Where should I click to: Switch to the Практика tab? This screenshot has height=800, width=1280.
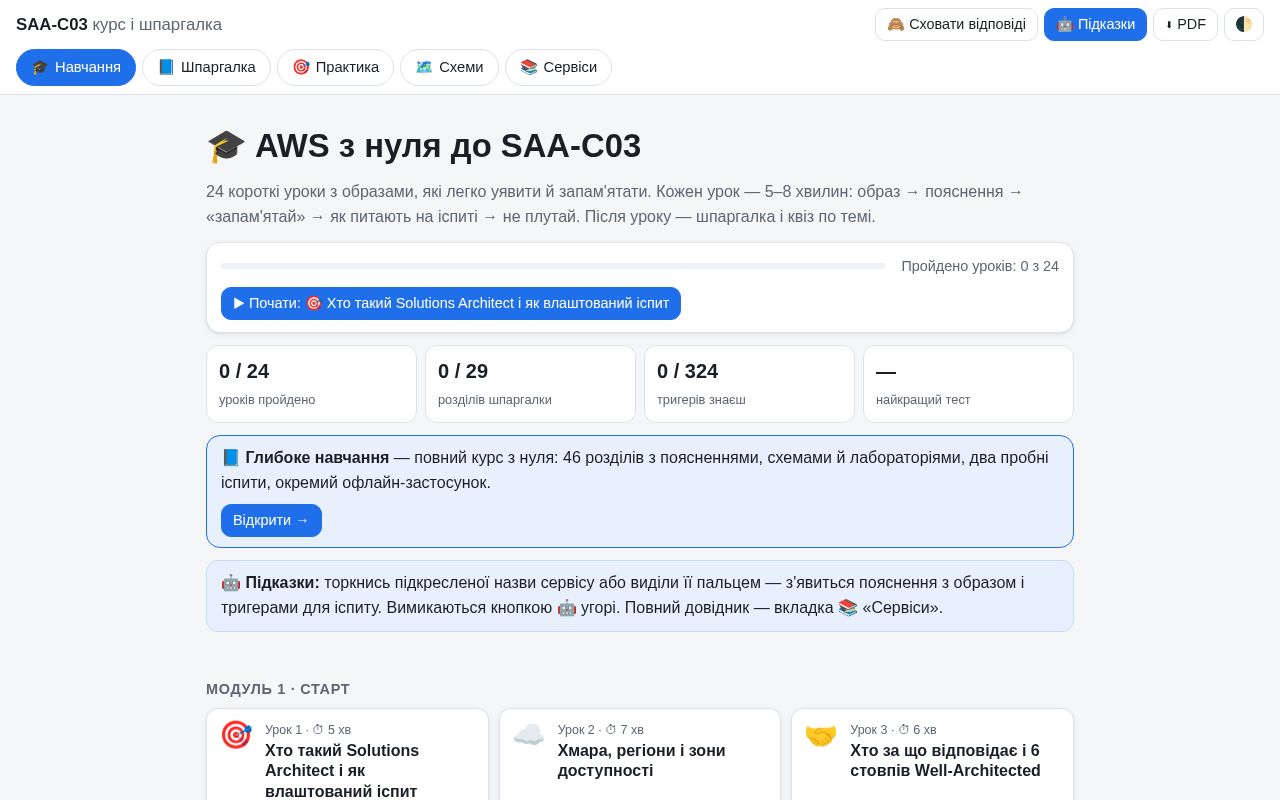[335, 67]
